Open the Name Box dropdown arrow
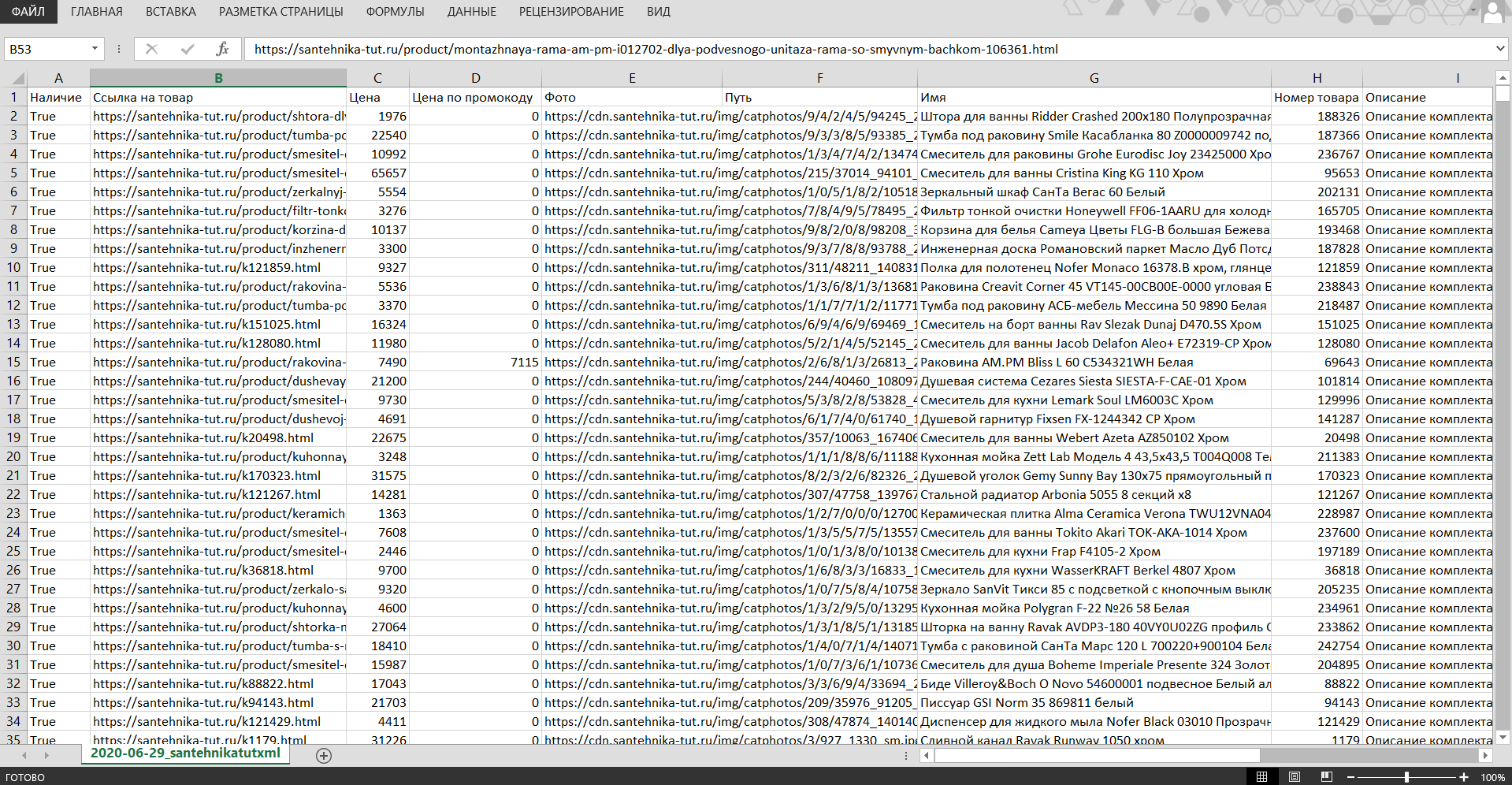This screenshot has height=785, width=1512. [95, 49]
